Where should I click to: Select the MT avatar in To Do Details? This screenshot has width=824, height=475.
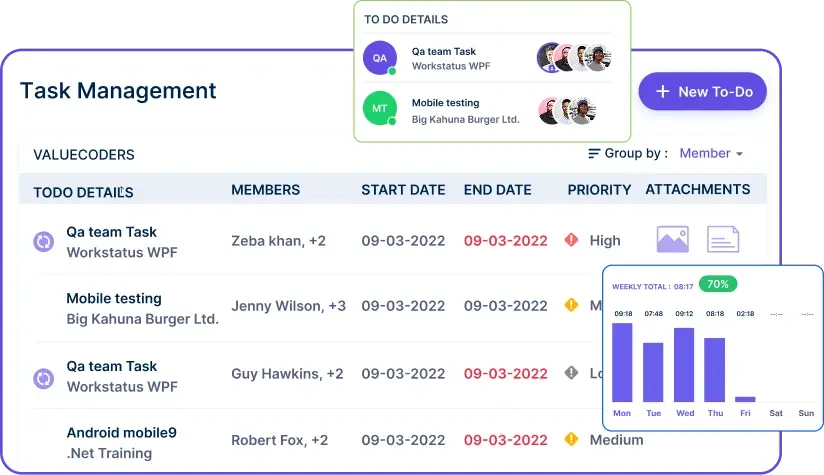click(380, 108)
